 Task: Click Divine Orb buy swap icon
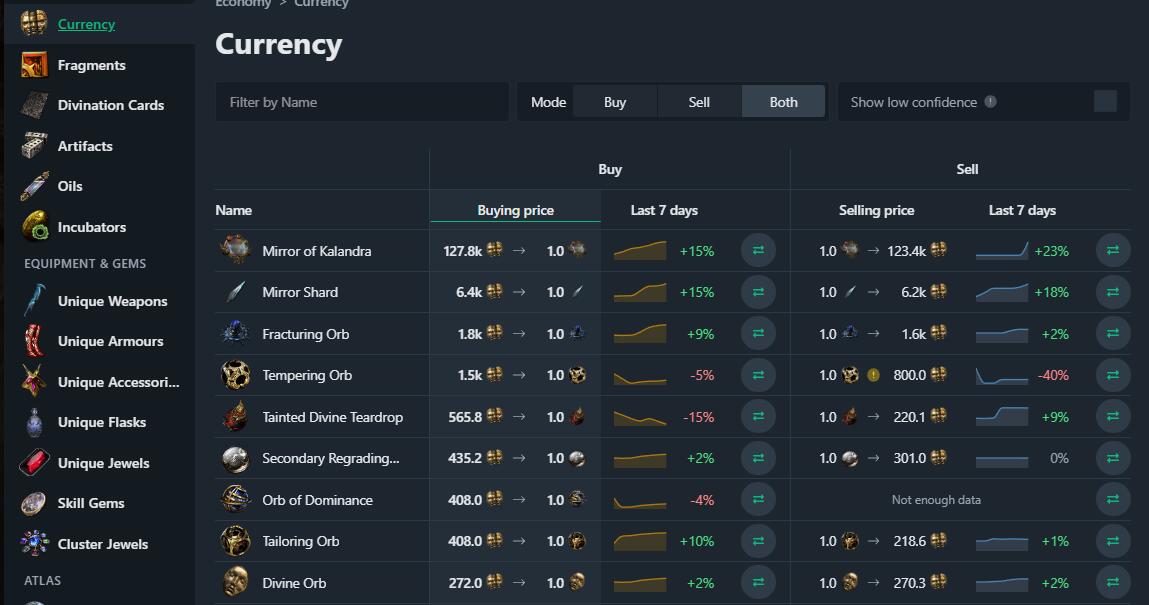click(758, 582)
